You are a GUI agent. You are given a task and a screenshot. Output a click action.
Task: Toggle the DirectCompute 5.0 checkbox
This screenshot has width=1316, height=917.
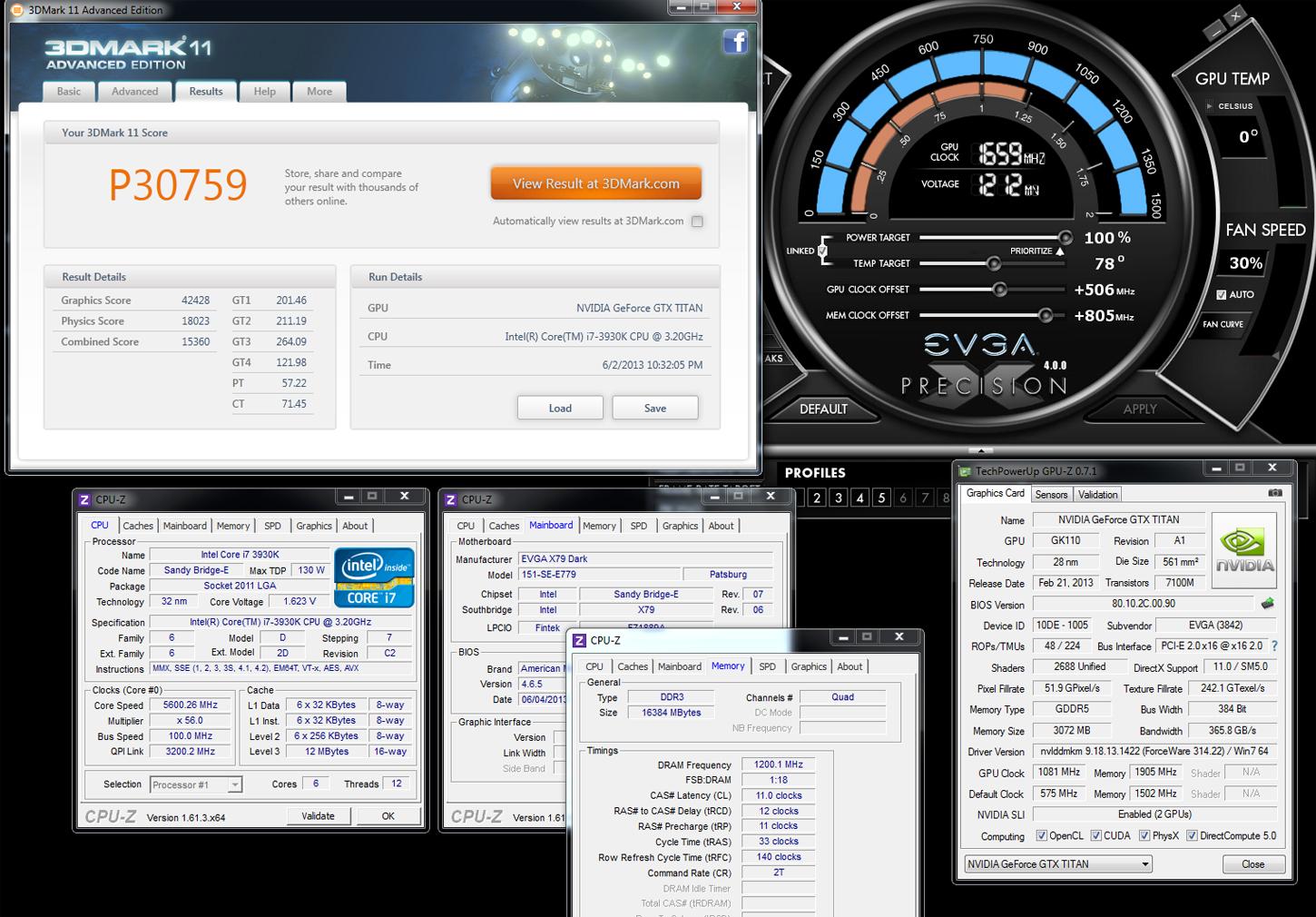(1192, 835)
